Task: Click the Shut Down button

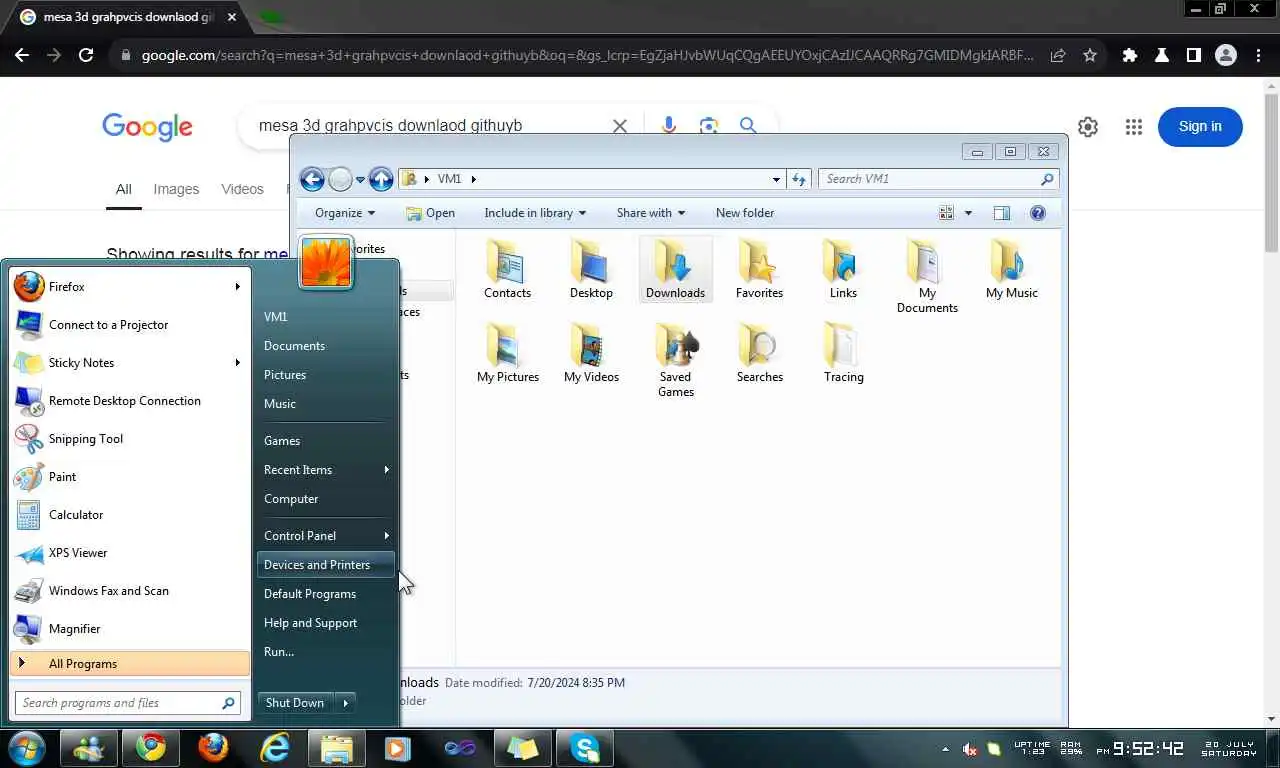Action: [295, 703]
